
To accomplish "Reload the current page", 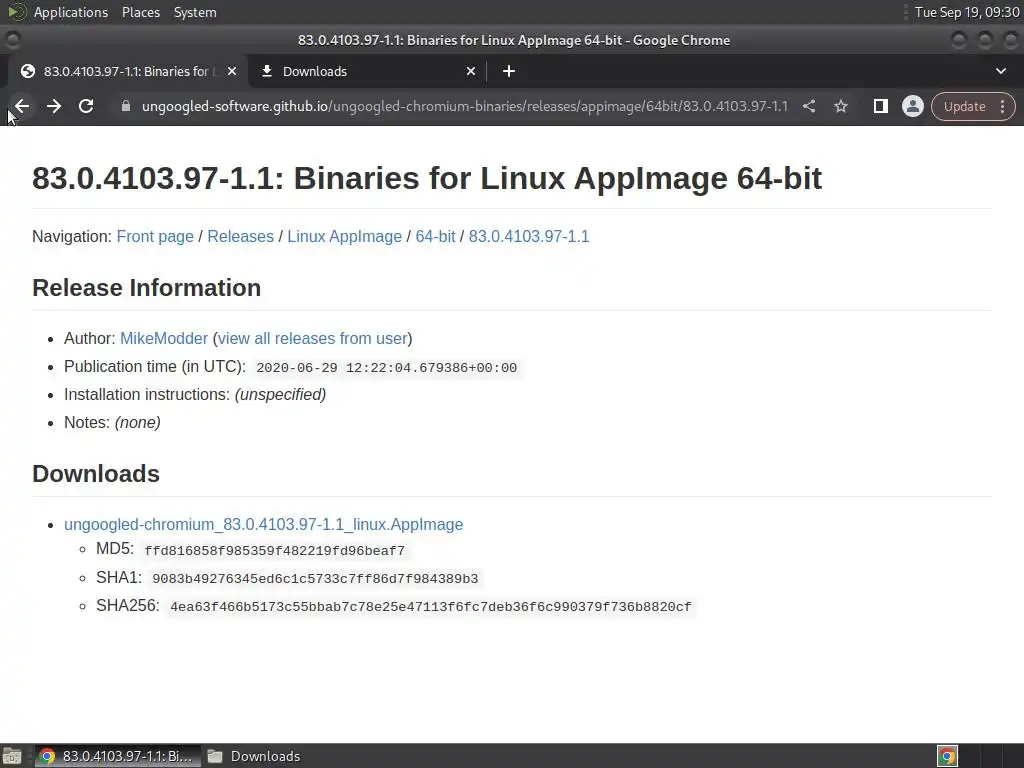I will [x=86, y=106].
